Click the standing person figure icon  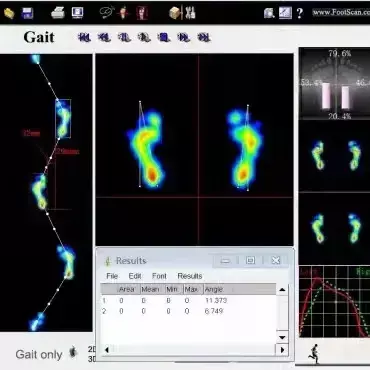[x=124, y=13]
